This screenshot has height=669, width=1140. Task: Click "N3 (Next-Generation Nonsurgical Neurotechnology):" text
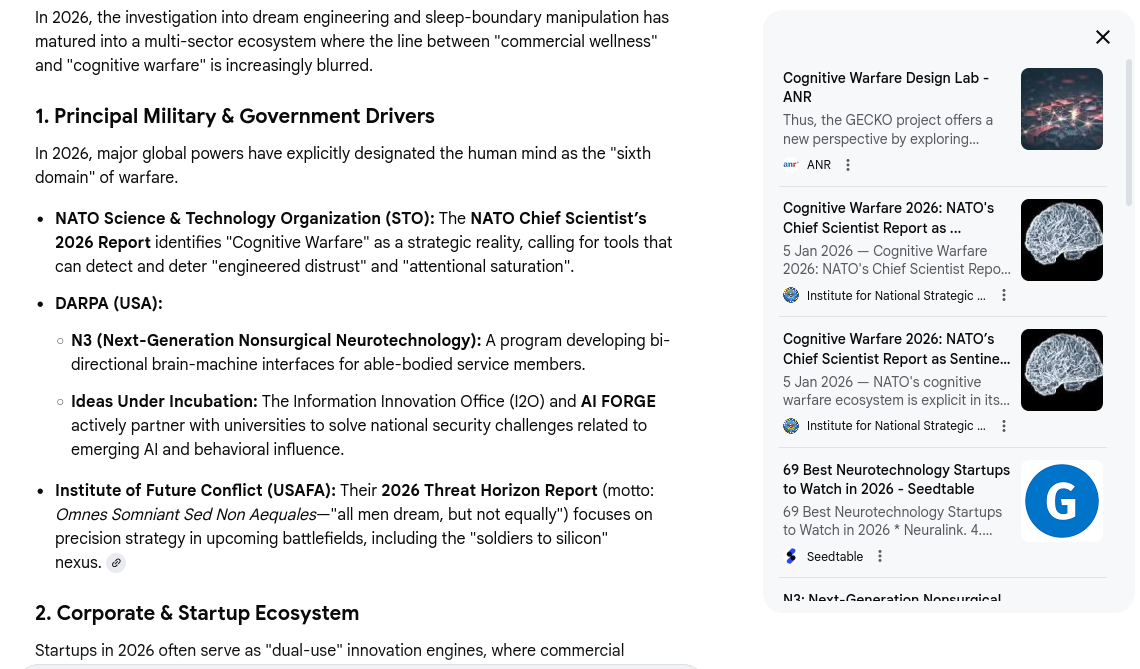tap(276, 340)
